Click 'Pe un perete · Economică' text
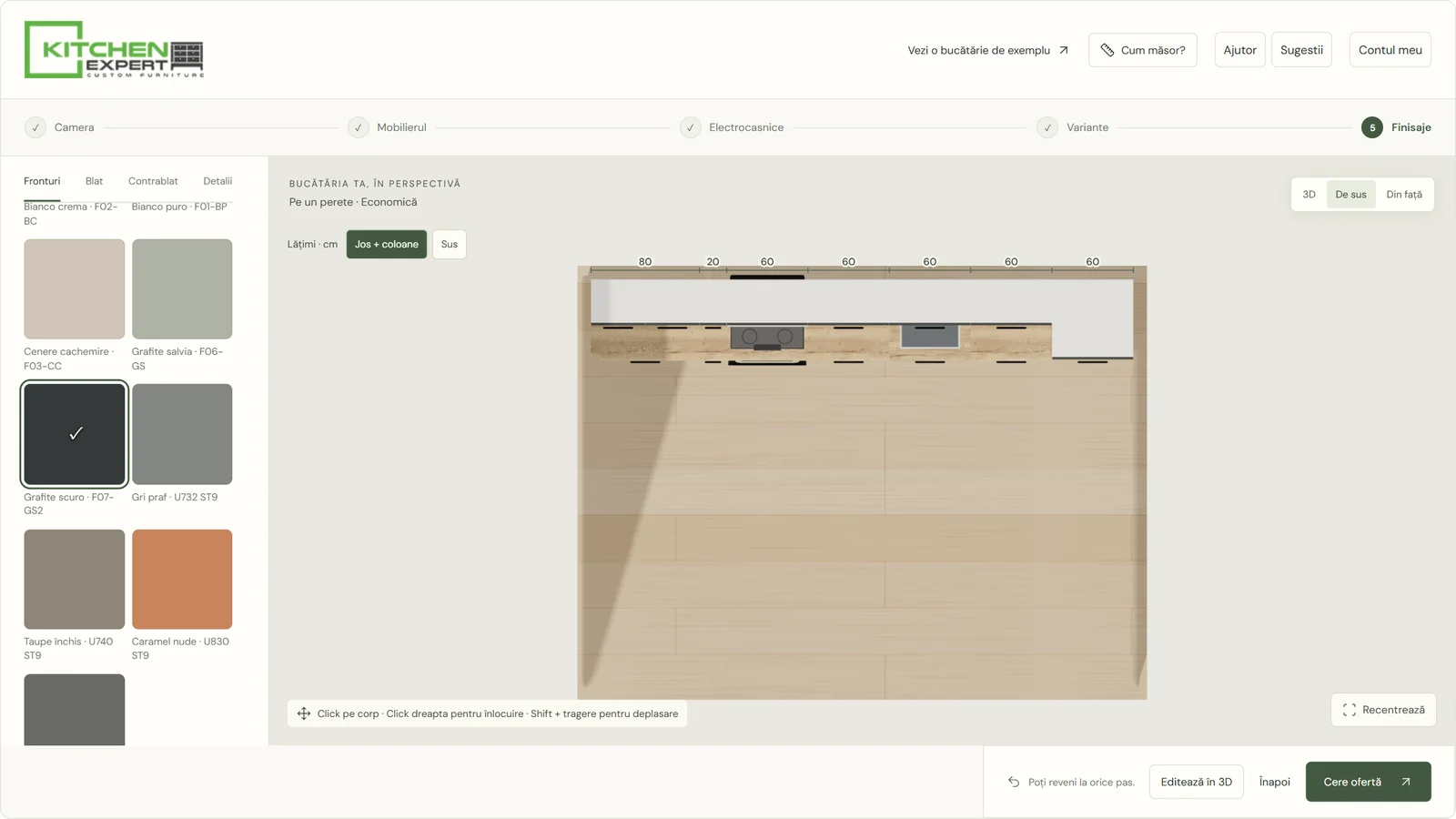 [x=353, y=202]
